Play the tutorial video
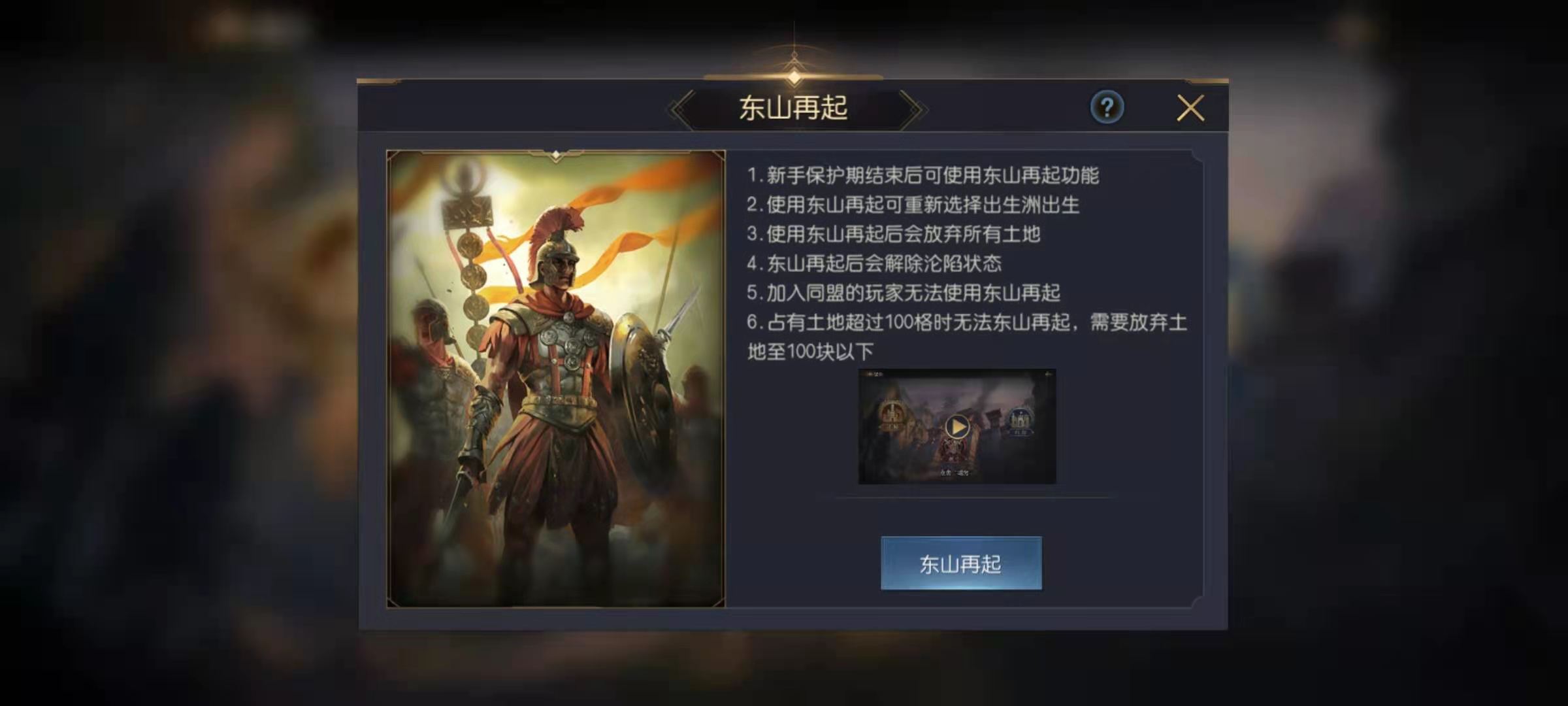 (x=957, y=427)
